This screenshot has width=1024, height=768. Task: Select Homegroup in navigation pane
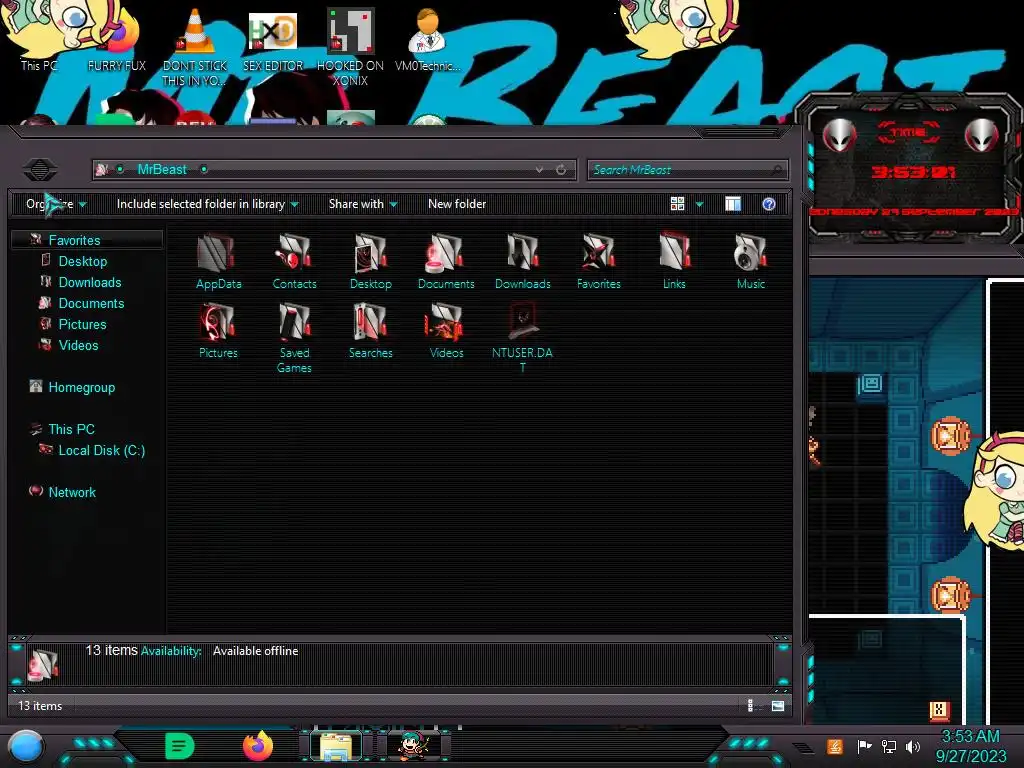point(81,387)
